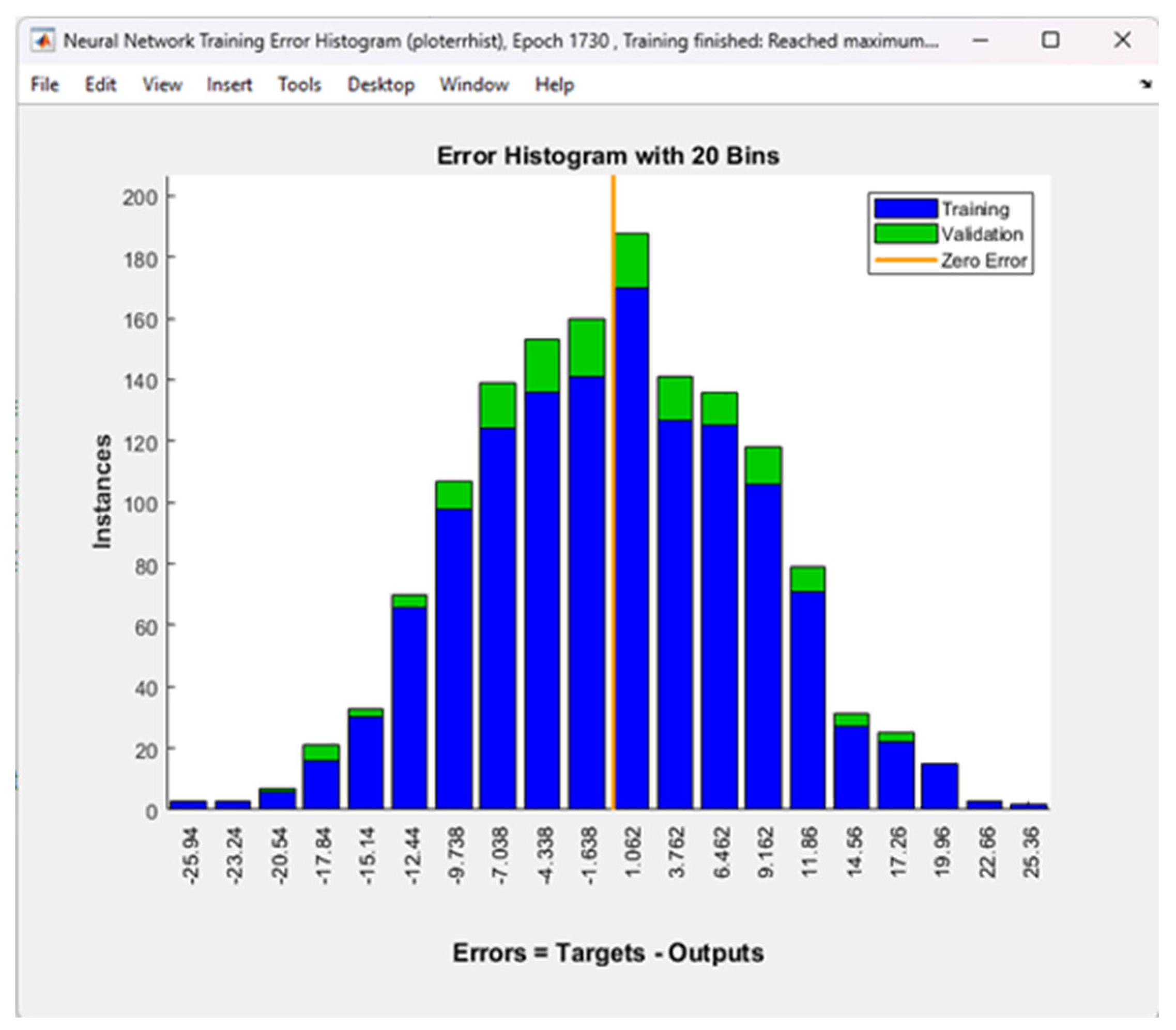Click the Errors = Targets - Outputs label
This screenshot has height=1030, width=1176.
click(x=608, y=952)
